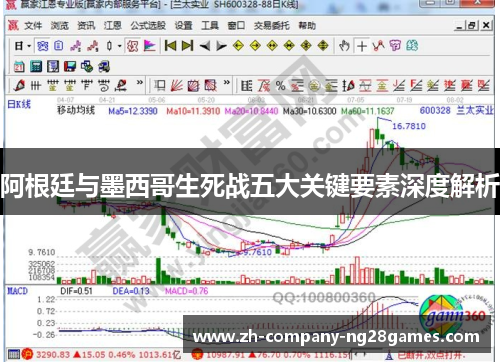
Task: Click the yellow diamond left-right expand icon
Action: 272,46
